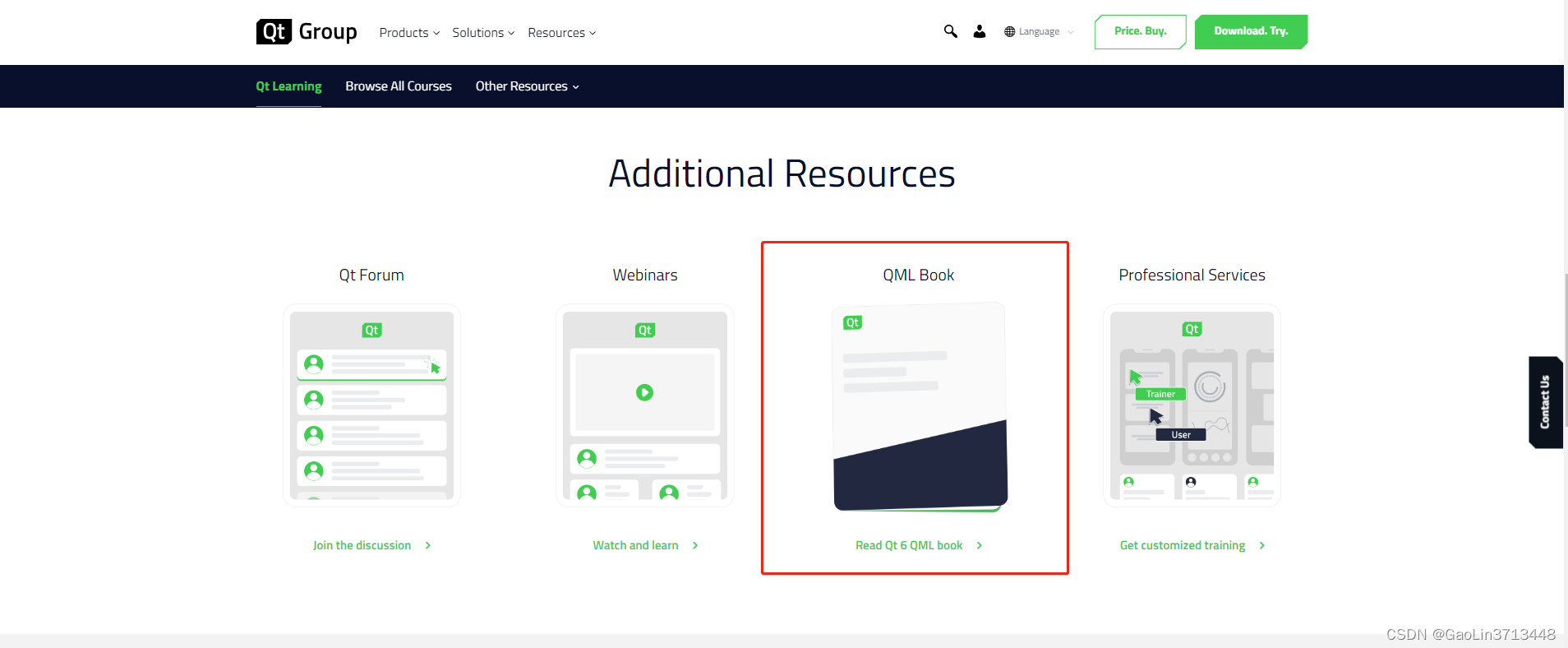1568x648 pixels.
Task: Follow the Join the discussion link
Action: [362, 545]
